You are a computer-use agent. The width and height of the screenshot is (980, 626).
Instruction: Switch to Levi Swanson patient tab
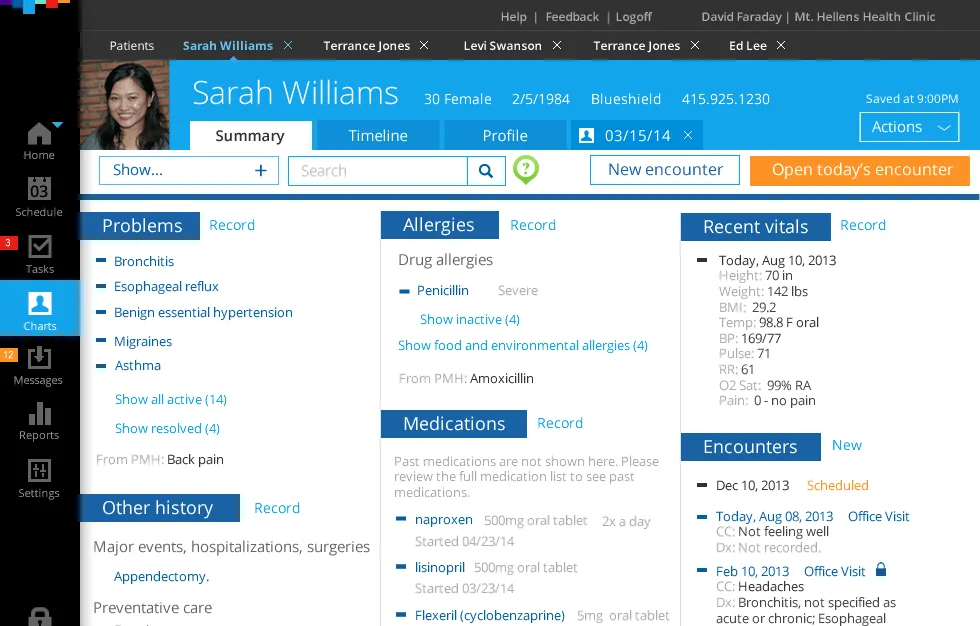pos(502,46)
